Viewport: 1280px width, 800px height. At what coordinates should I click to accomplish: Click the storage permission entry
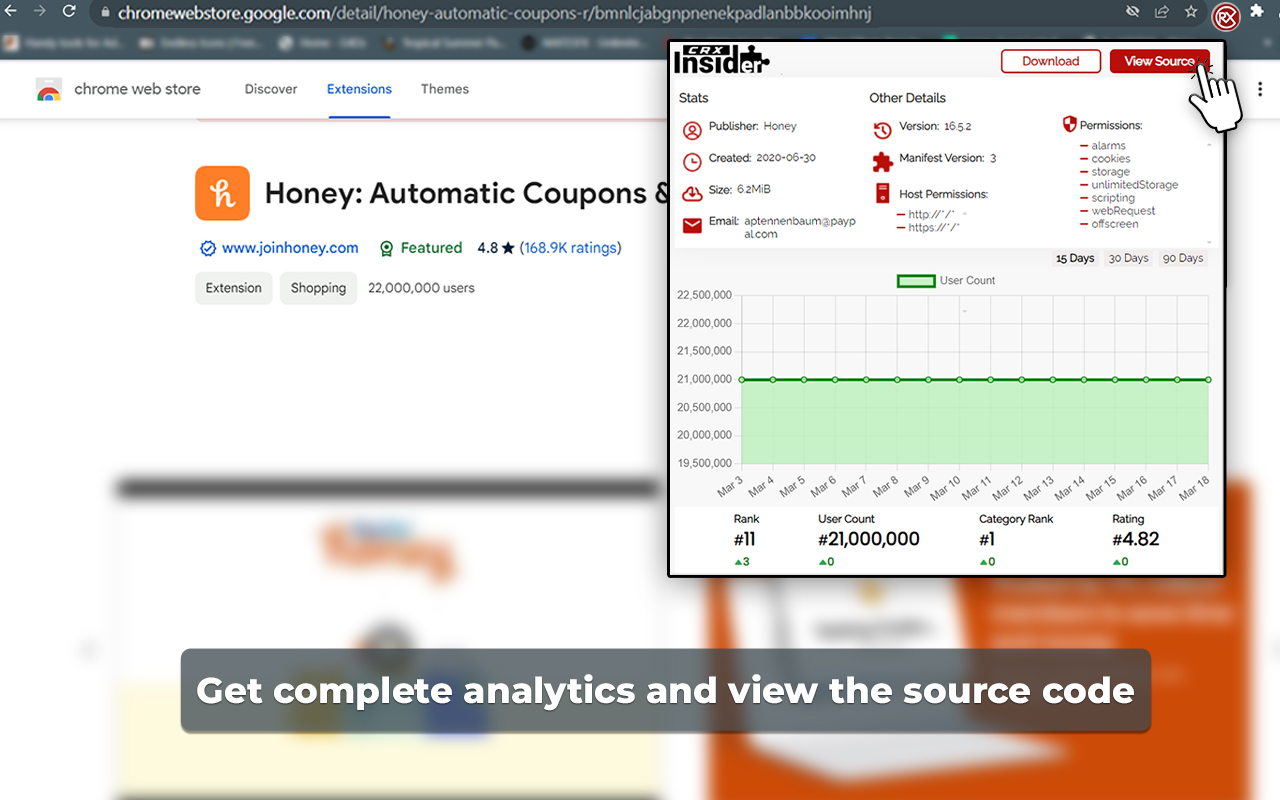[1110, 172]
